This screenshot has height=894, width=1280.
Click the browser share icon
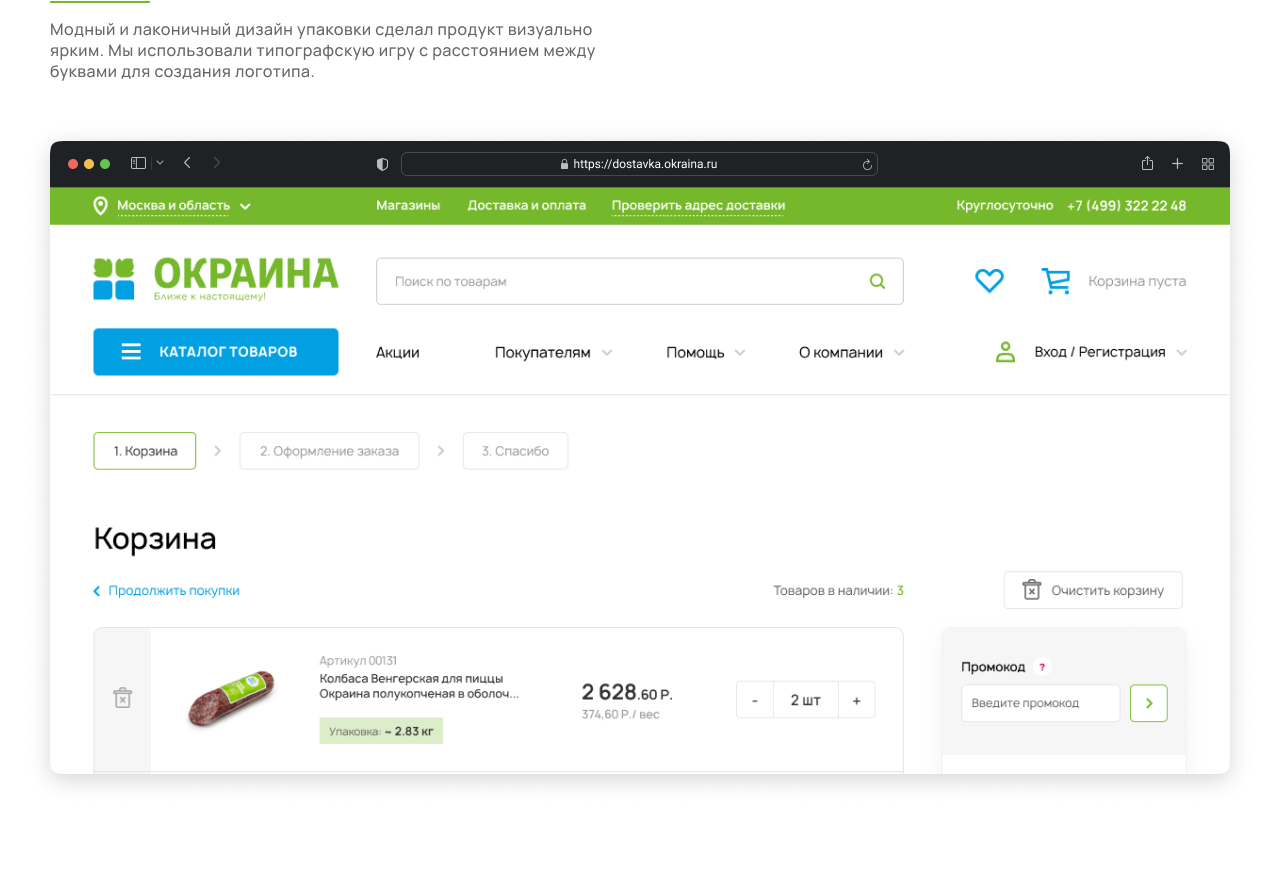(1147, 163)
